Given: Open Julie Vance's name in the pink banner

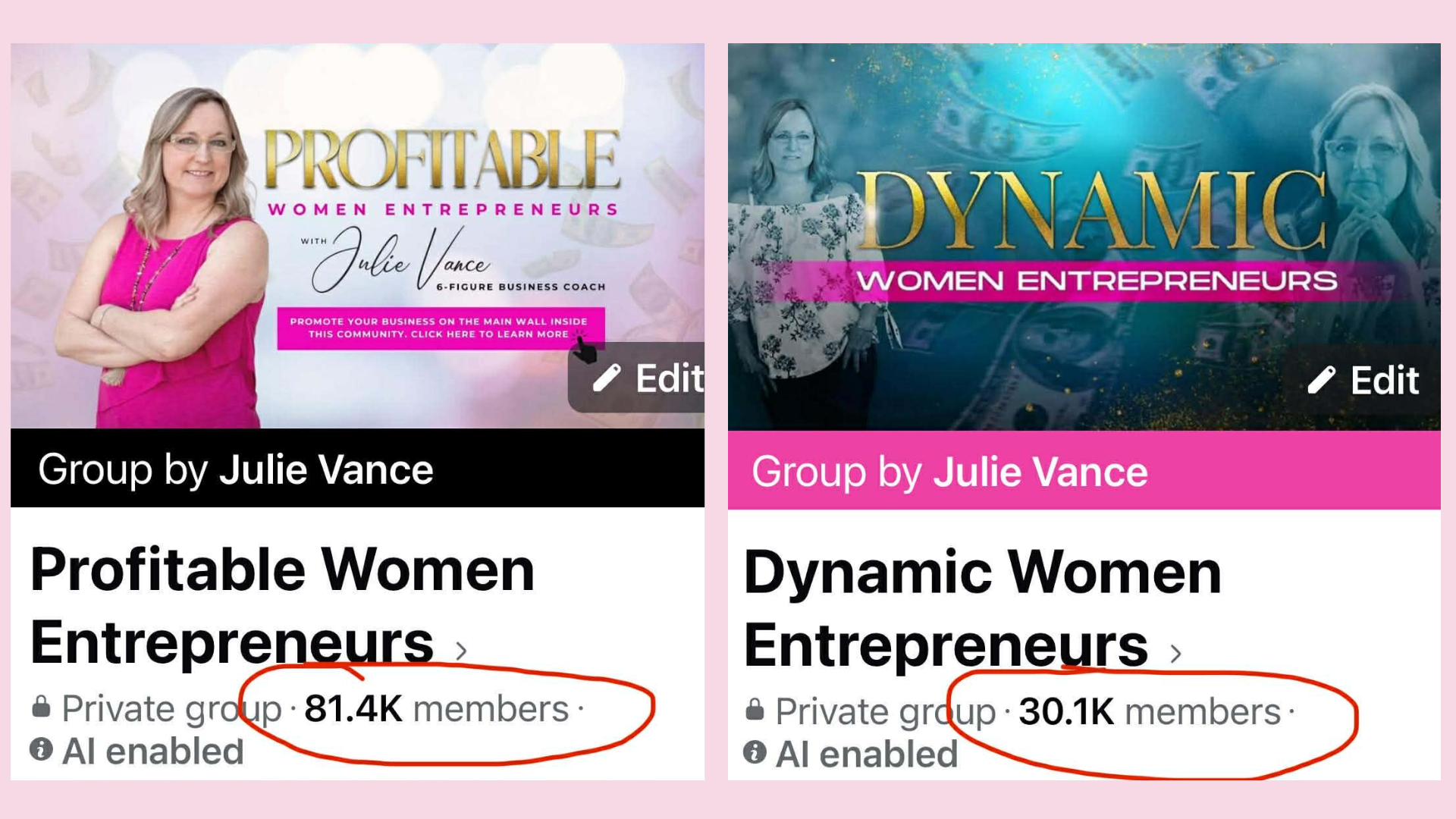Looking at the screenshot, I should [x=1040, y=472].
